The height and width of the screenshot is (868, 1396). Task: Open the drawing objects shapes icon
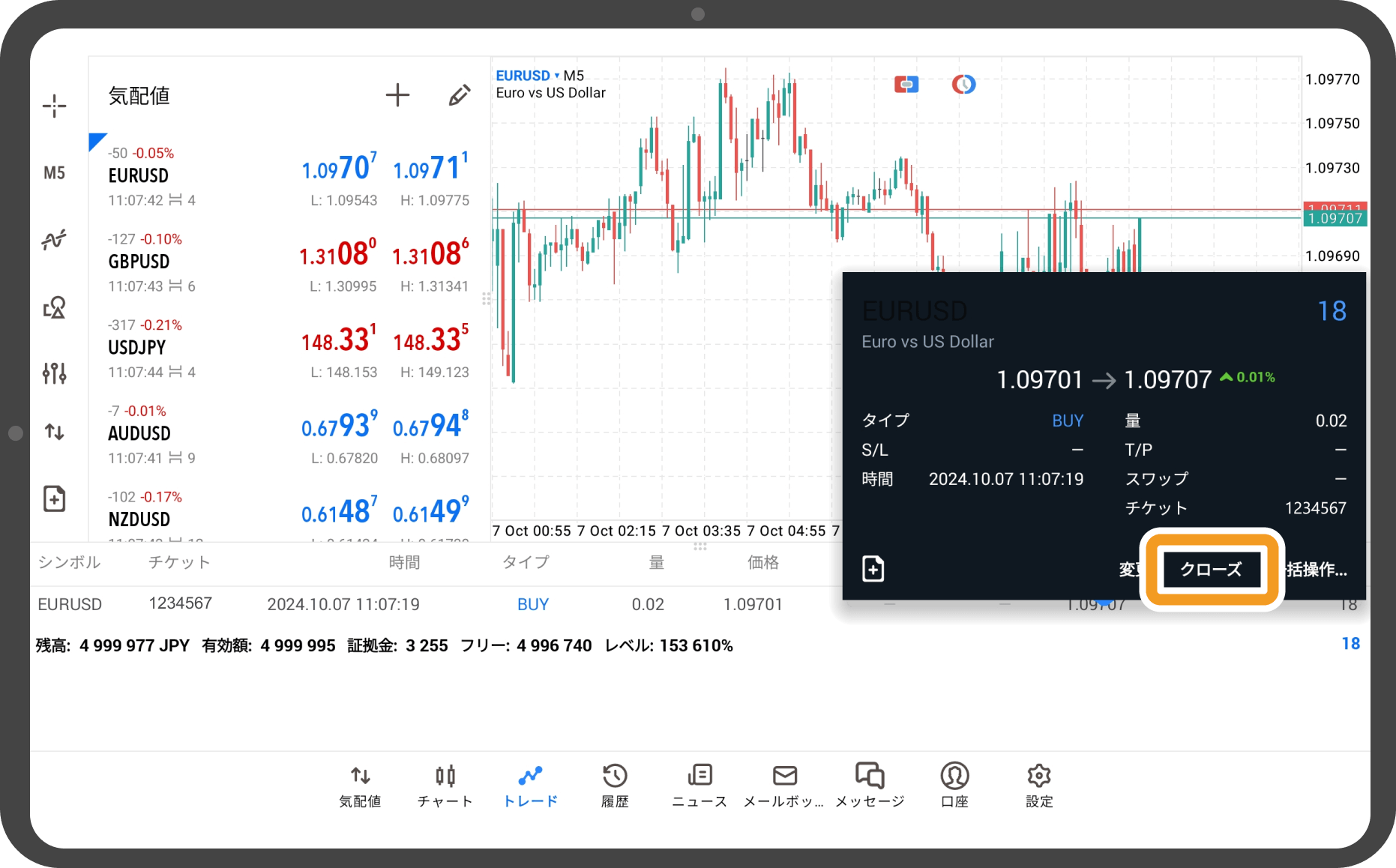tap(54, 307)
